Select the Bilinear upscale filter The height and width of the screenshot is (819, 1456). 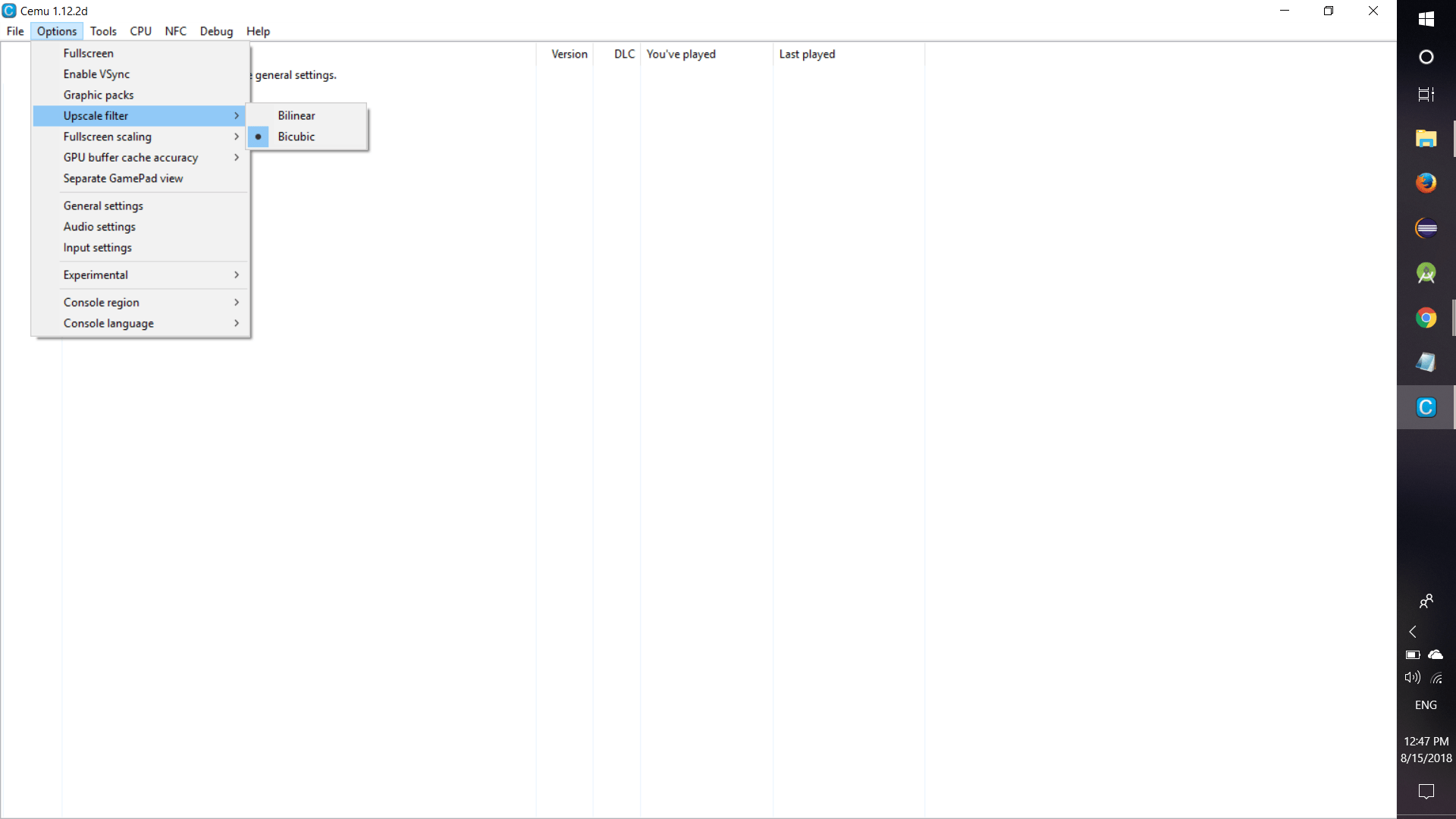pos(297,115)
